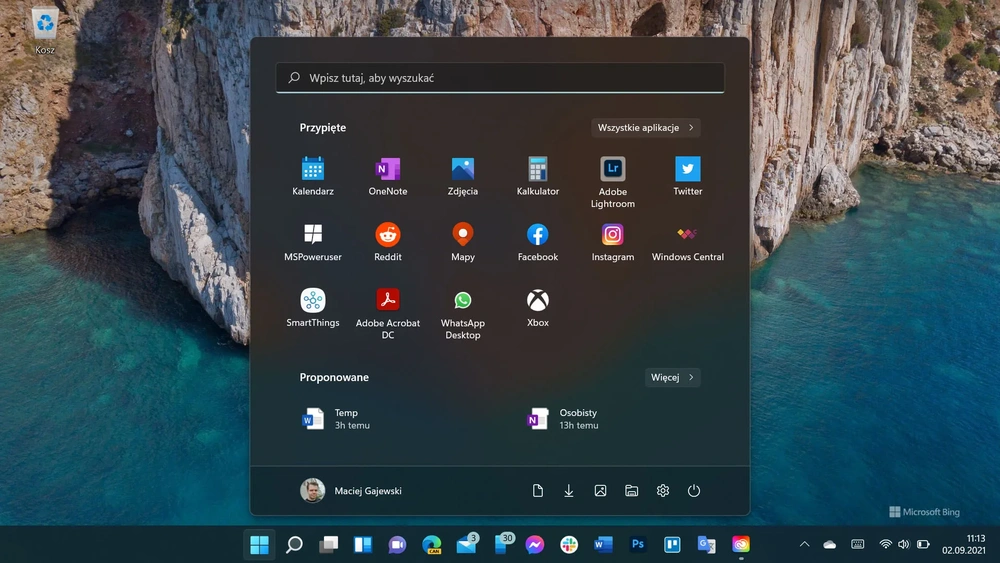Open taskbar Search magnifier
This screenshot has height=563, width=1000.
pos(294,545)
